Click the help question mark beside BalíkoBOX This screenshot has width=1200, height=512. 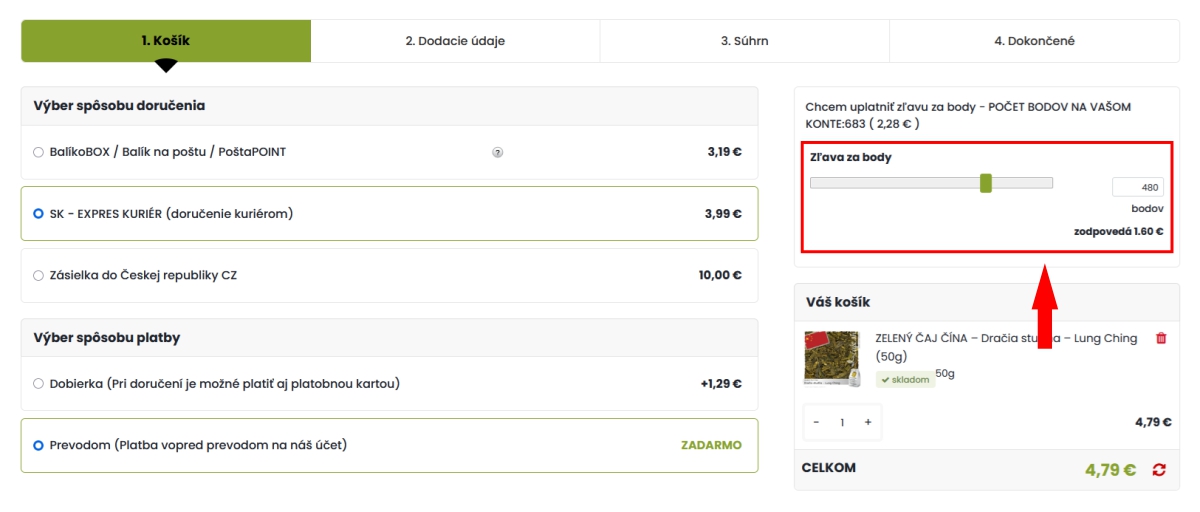(x=497, y=153)
